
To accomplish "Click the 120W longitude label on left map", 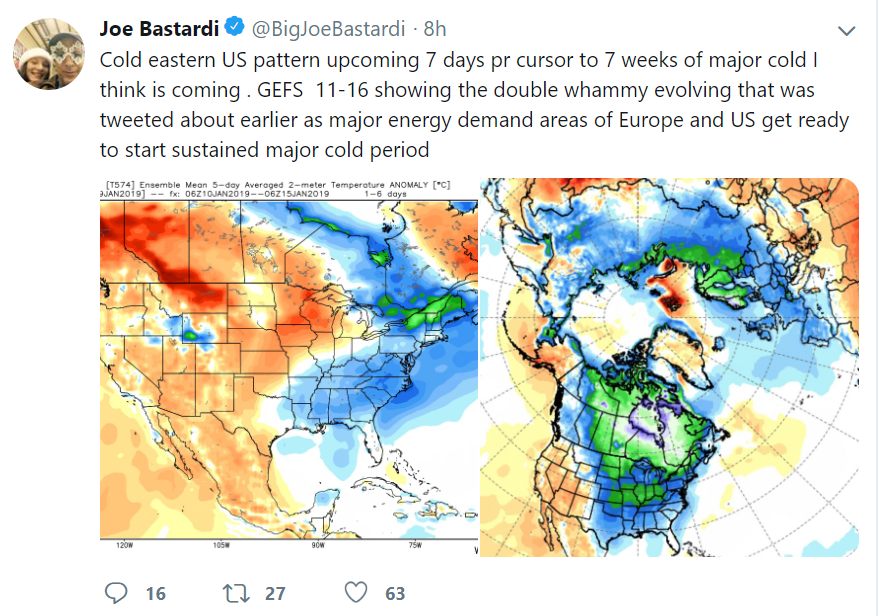I will click(125, 546).
